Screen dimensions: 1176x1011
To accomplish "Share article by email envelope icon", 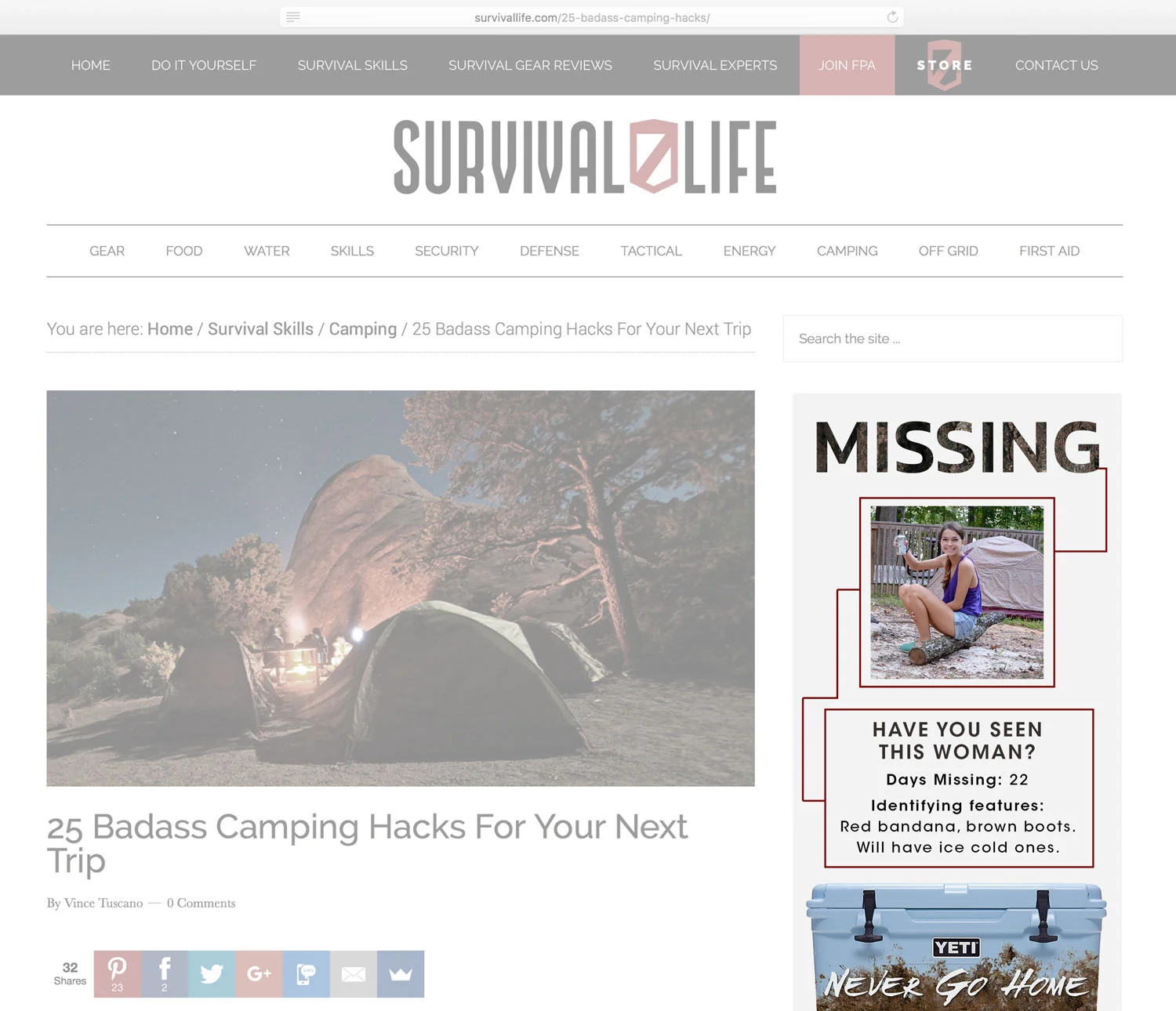I will tap(354, 974).
